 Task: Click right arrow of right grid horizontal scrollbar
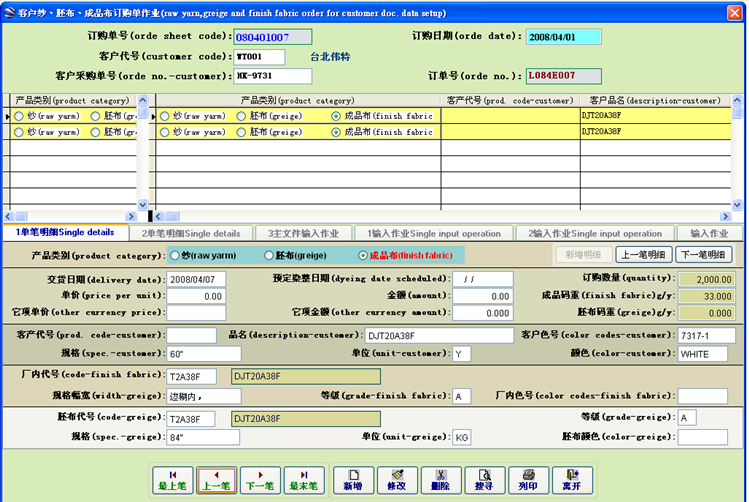[x=725, y=216]
